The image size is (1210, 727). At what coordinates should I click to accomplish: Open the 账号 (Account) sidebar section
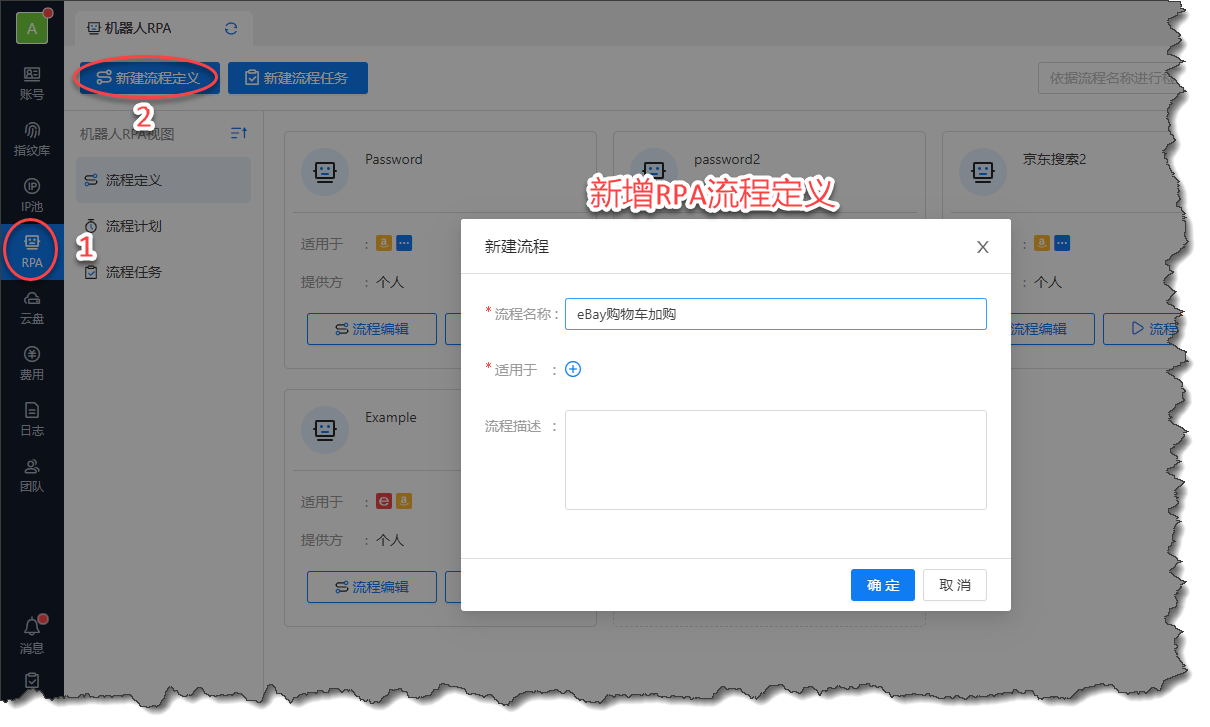tap(32, 83)
